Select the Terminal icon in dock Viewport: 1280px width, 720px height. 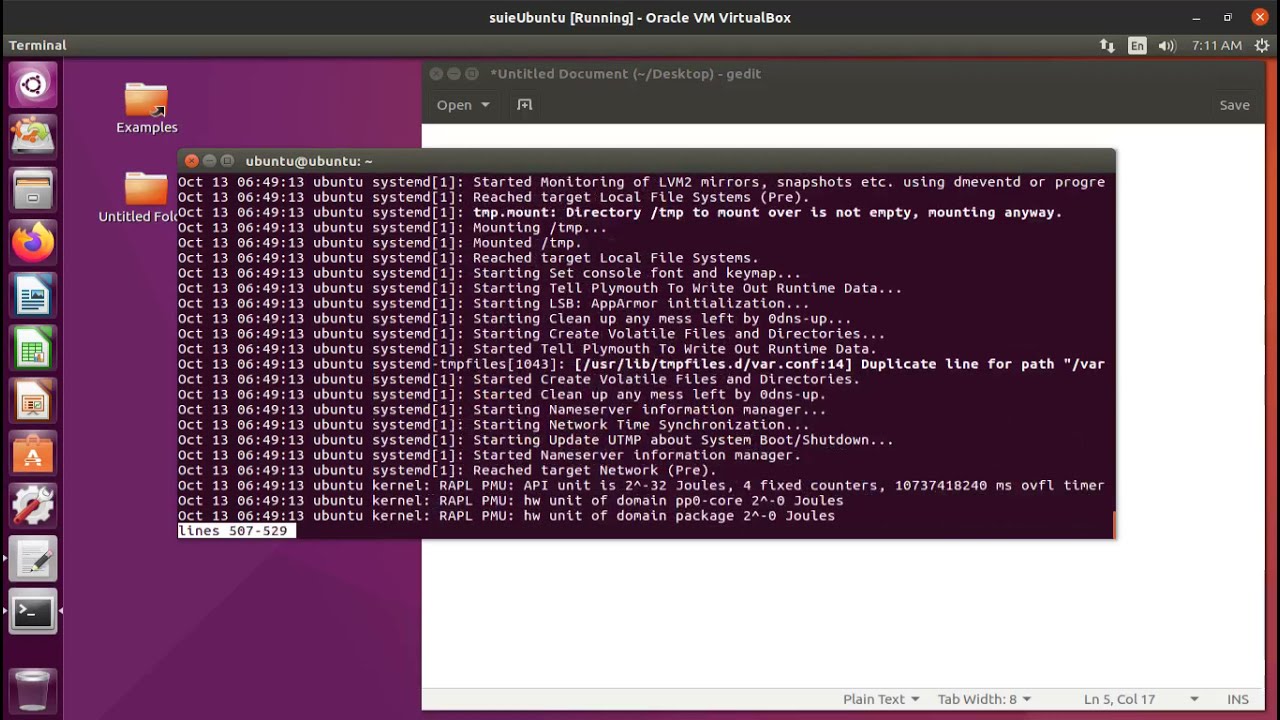tap(32, 611)
